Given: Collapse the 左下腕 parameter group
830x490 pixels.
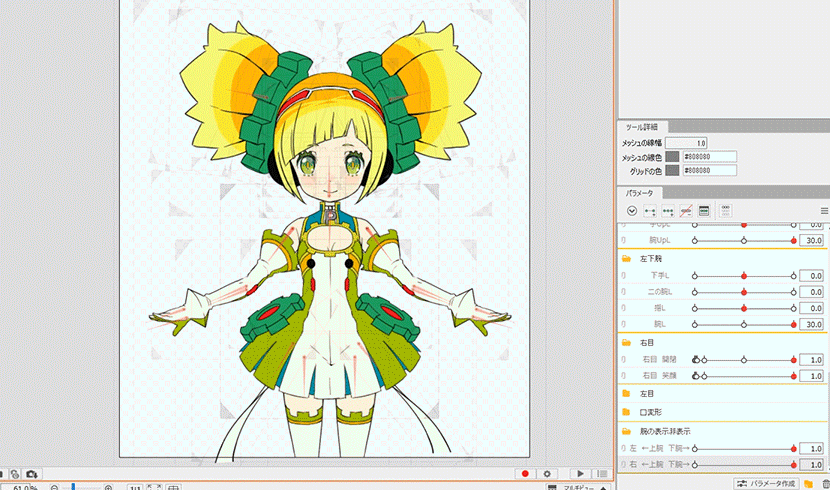Looking at the screenshot, I should pyautogui.click(x=626, y=257).
